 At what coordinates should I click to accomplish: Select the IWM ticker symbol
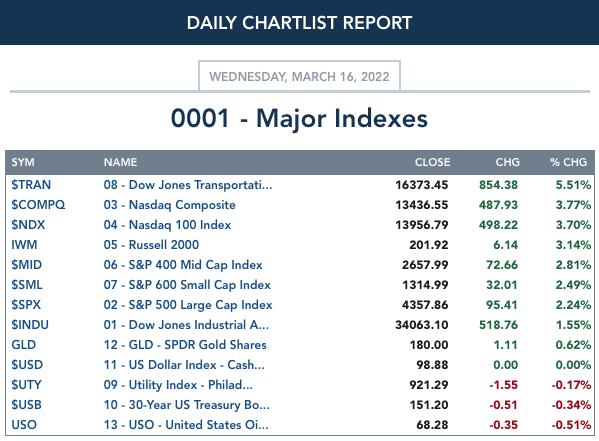24,245
